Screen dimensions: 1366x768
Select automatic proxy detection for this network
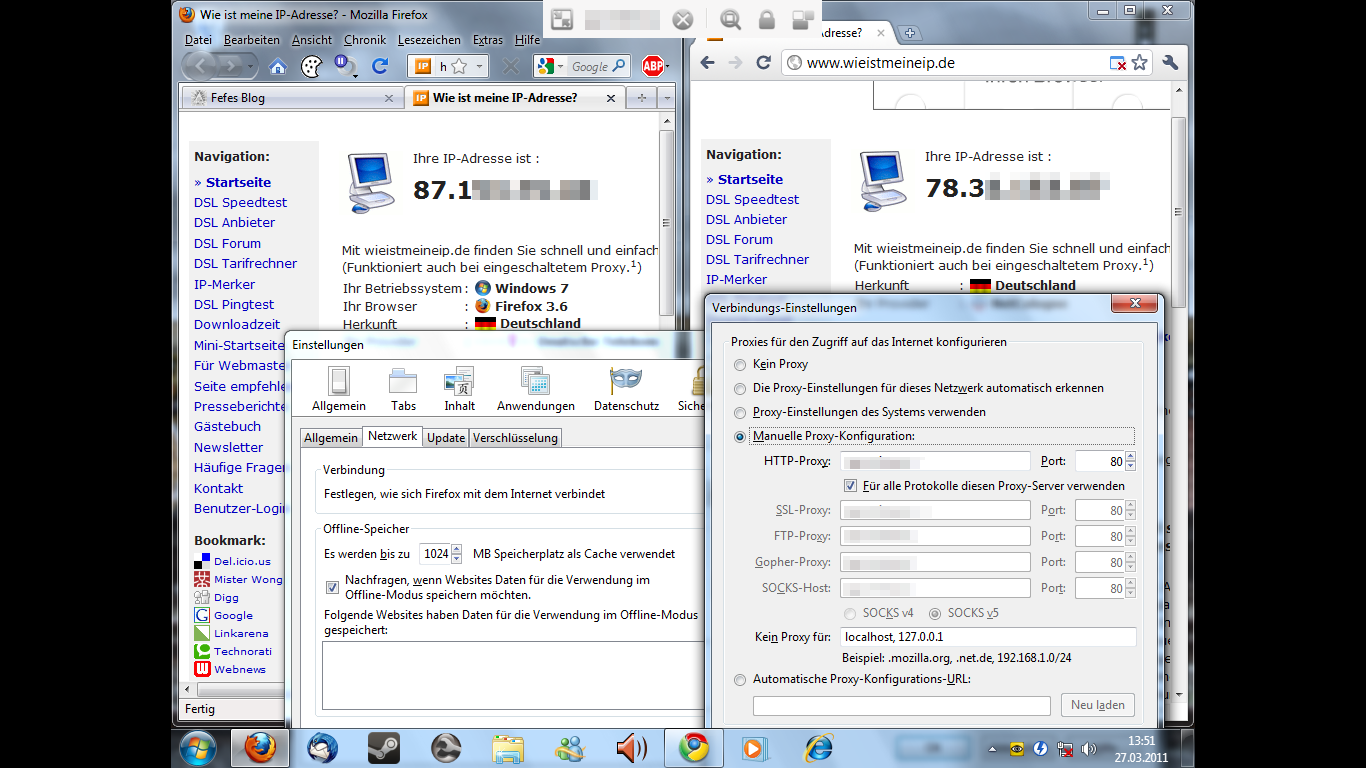coord(740,389)
